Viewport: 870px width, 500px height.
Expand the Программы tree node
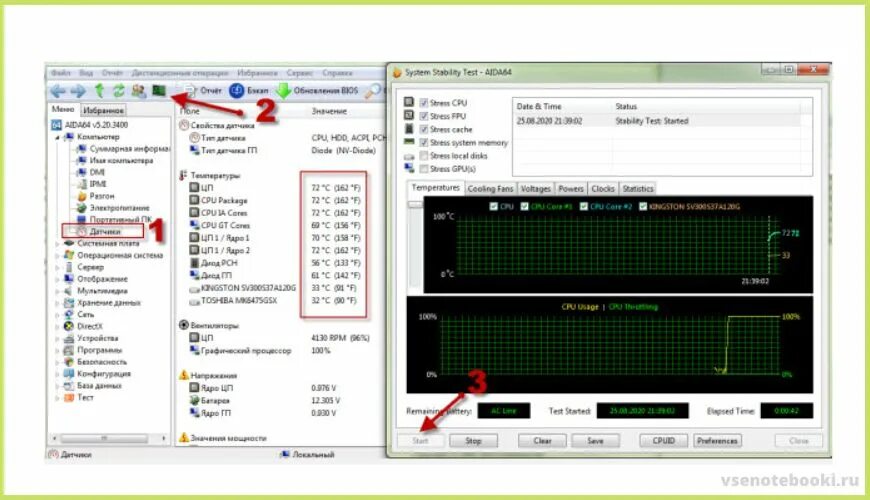[x=57, y=350]
